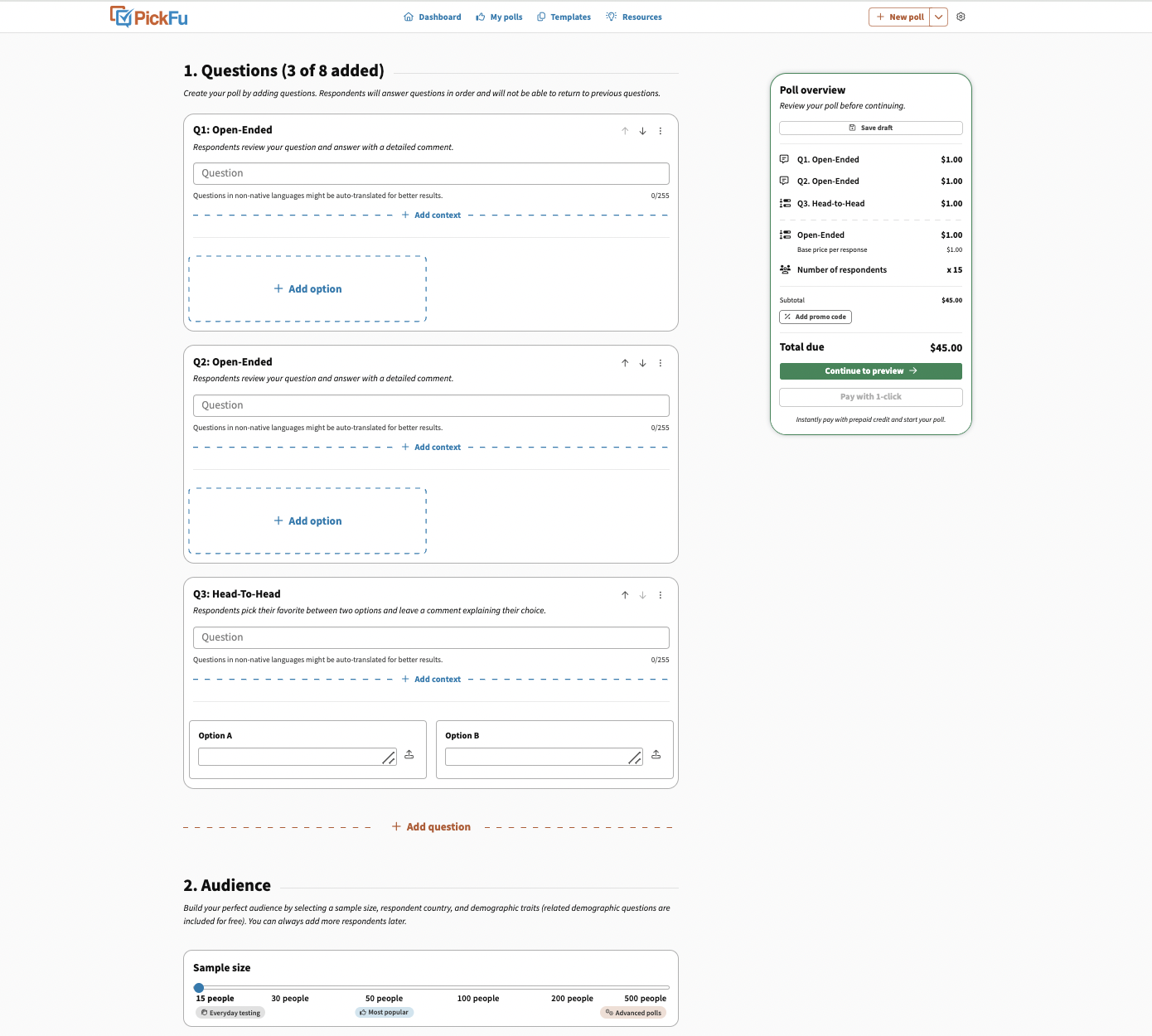Click Q3 move-down arrow icon
The width and height of the screenshot is (1152, 1036).
pyautogui.click(x=642, y=595)
